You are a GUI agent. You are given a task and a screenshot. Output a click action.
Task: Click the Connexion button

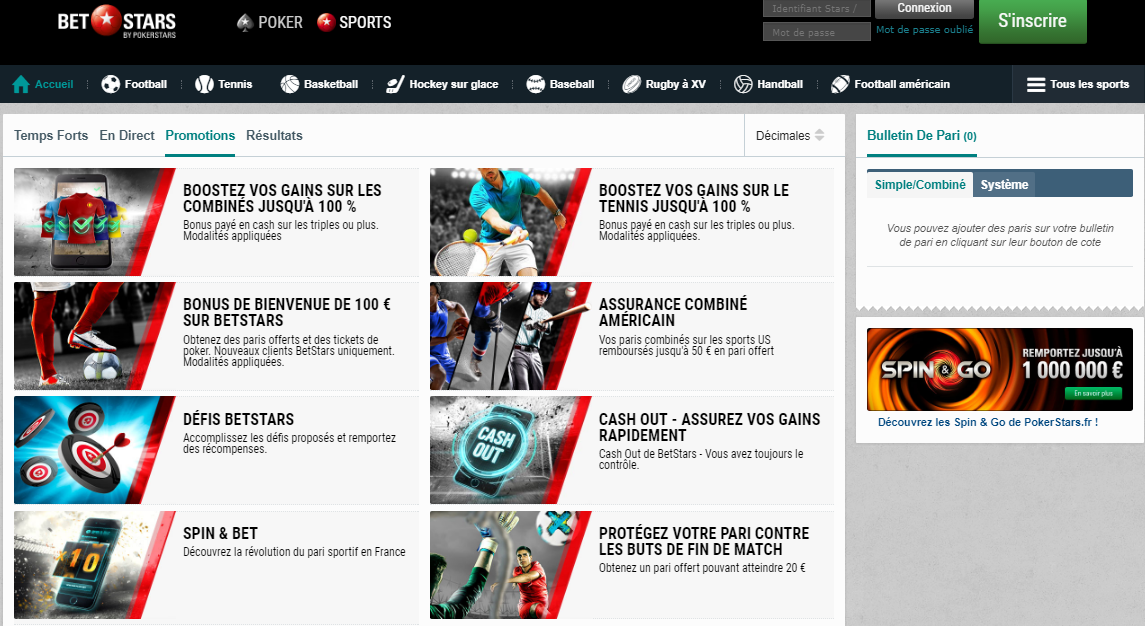pos(924,8)
